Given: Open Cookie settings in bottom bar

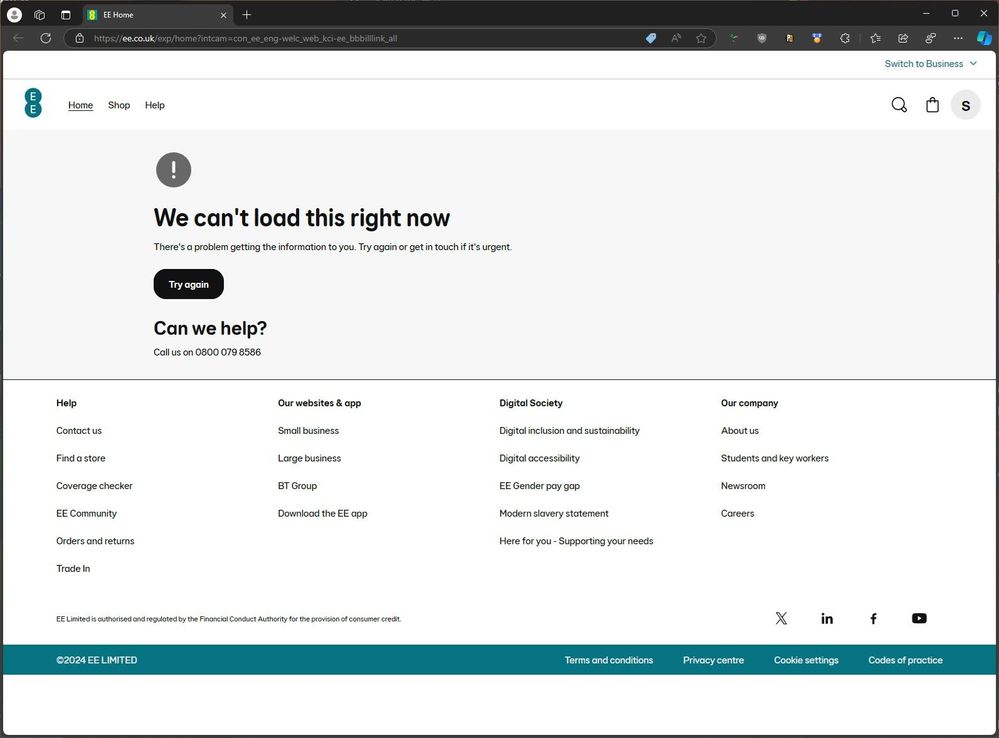Looking at the screenshot, I should pos(806,660).
